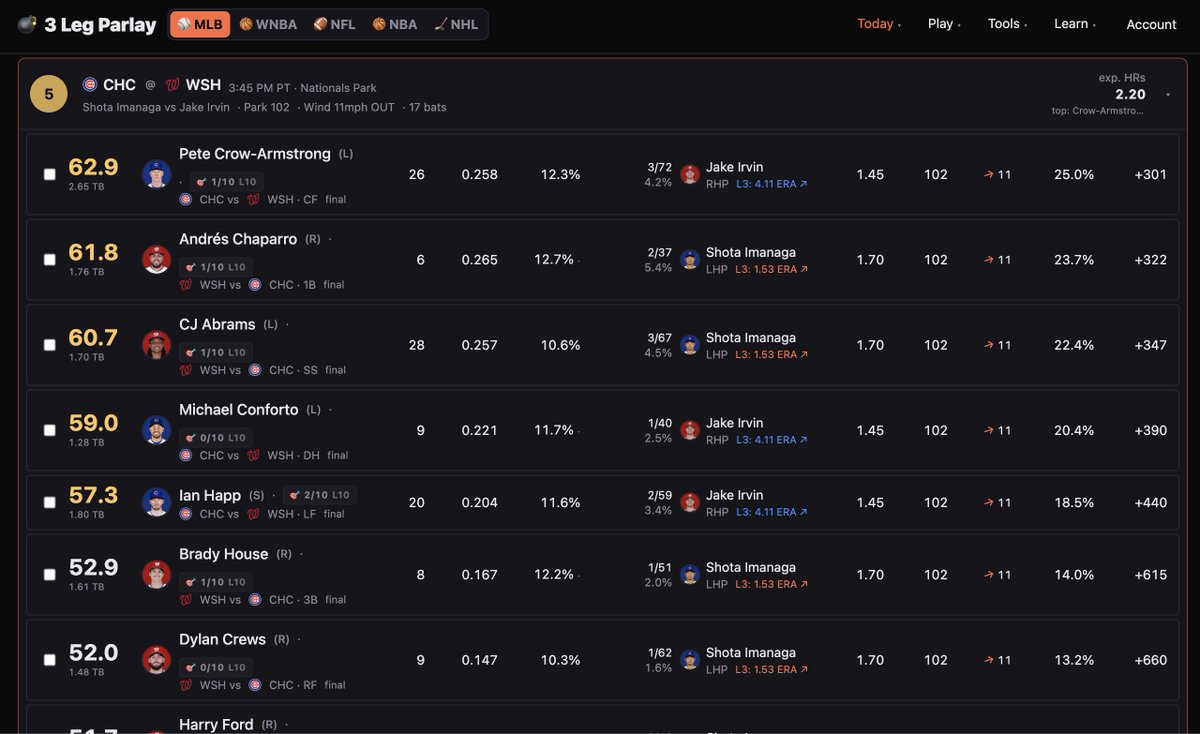Click the wind arrow icon in Ian Happ row
Viewport: 1200px width, 734px height.
coord(988,502)
